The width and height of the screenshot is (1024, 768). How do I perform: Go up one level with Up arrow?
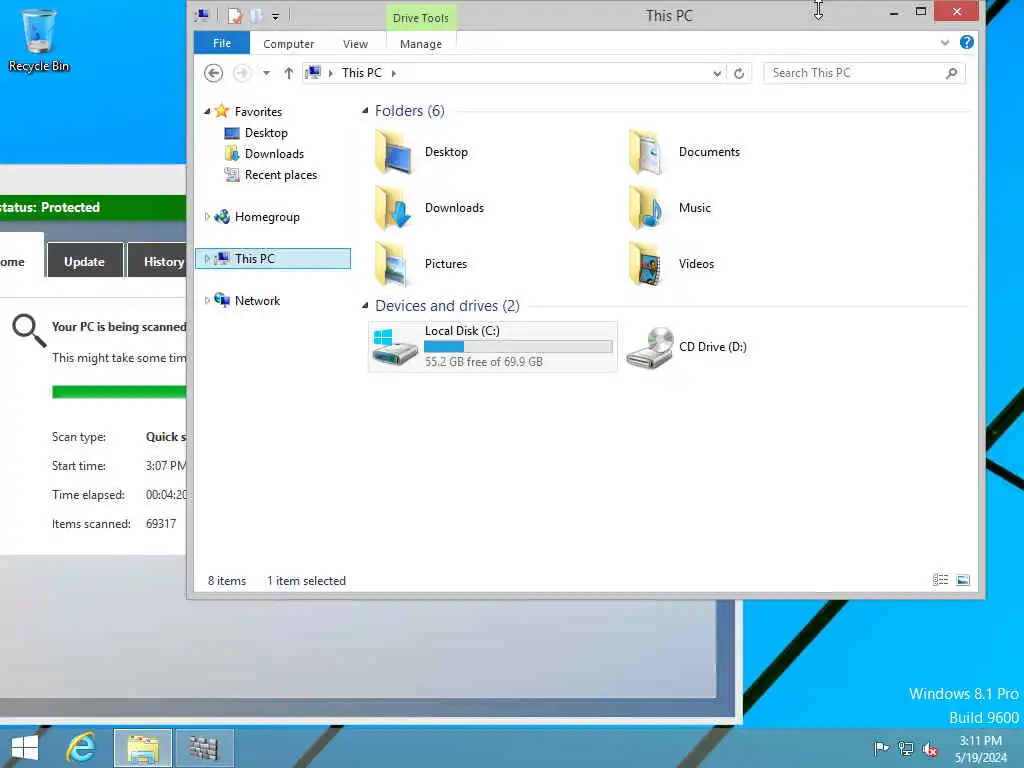[289, 73]
